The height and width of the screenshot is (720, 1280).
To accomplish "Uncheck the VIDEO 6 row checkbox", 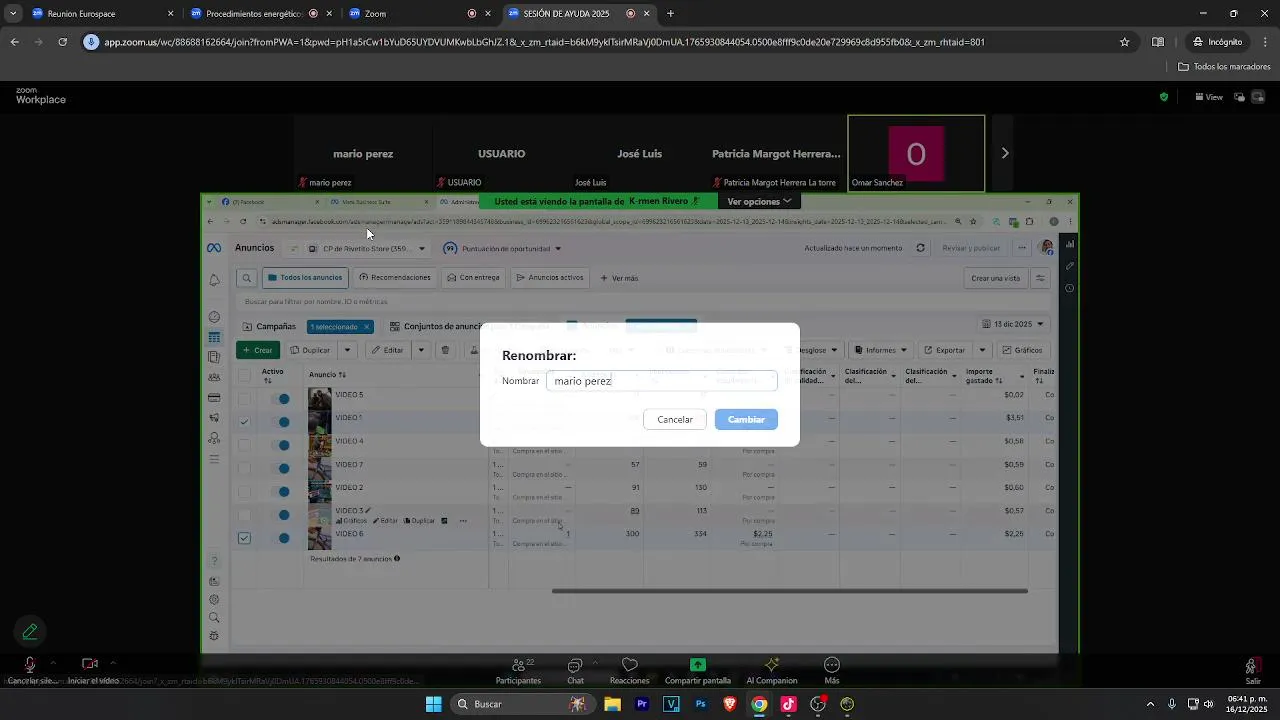I will (244, 537).
